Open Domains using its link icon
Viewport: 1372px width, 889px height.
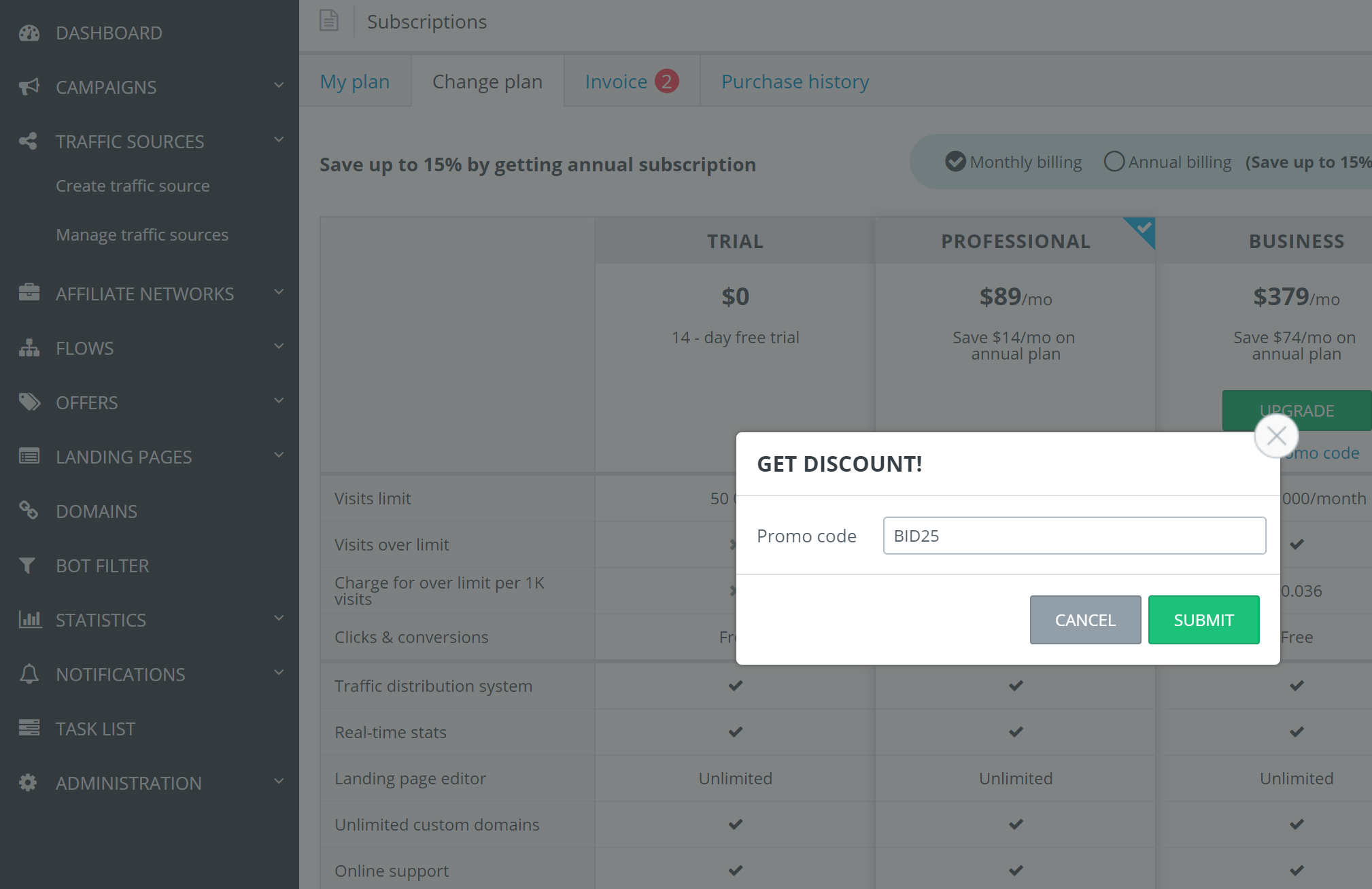(28, 510)
